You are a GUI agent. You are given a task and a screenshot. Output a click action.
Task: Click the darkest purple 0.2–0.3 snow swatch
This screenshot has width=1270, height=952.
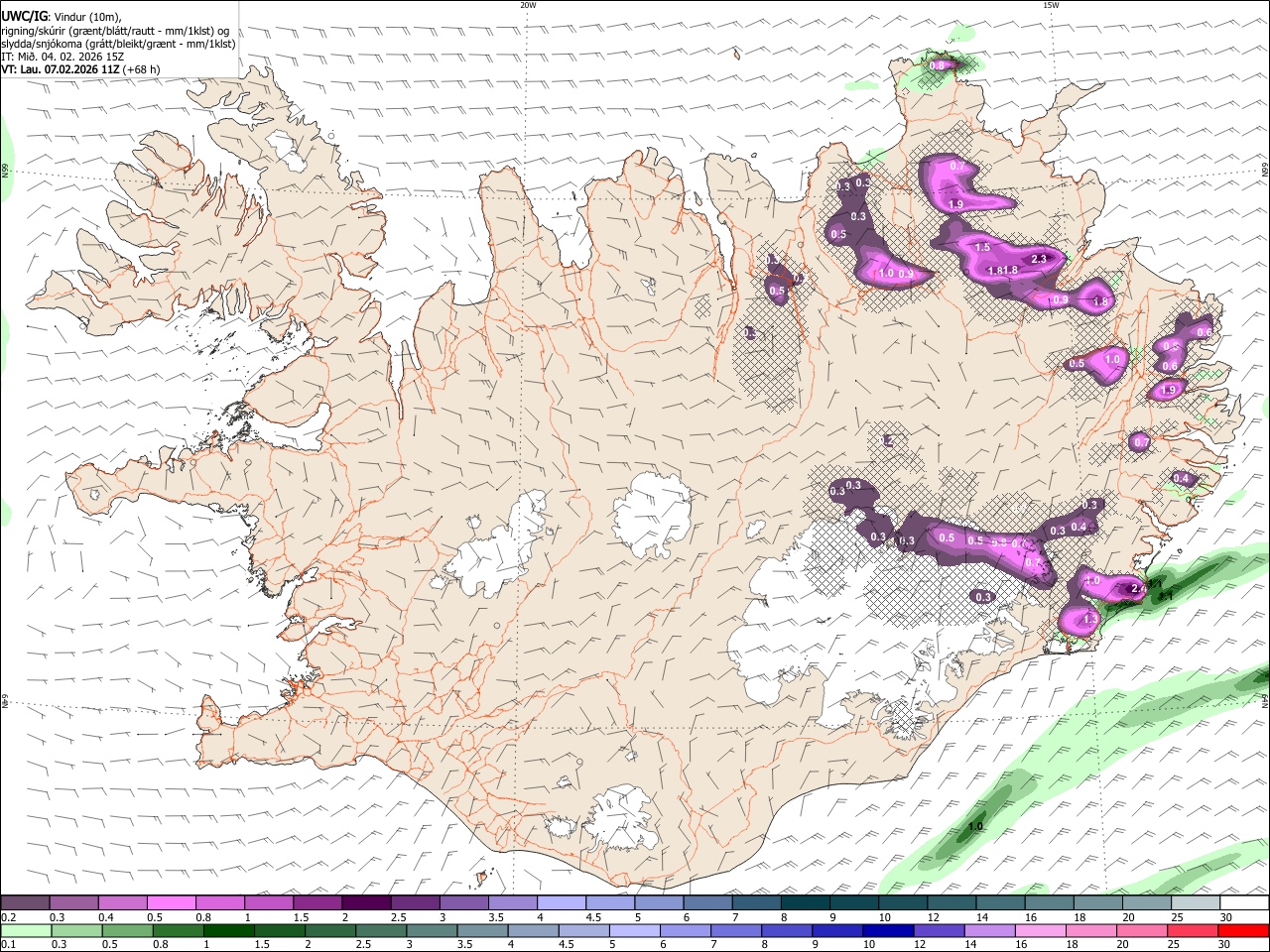click(x=26, y=903)
